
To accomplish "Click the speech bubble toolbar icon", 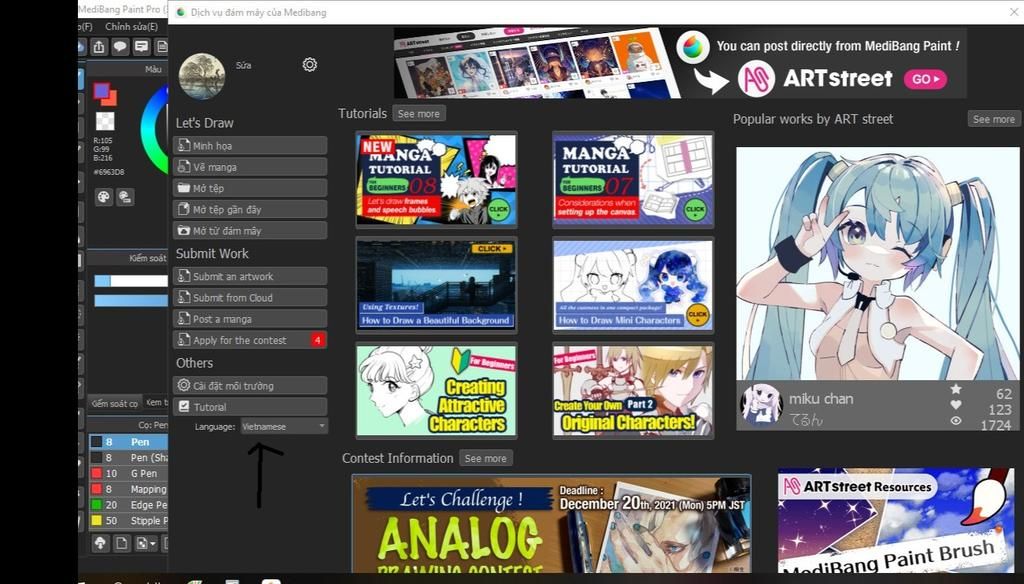I will [x=120, y=47].
